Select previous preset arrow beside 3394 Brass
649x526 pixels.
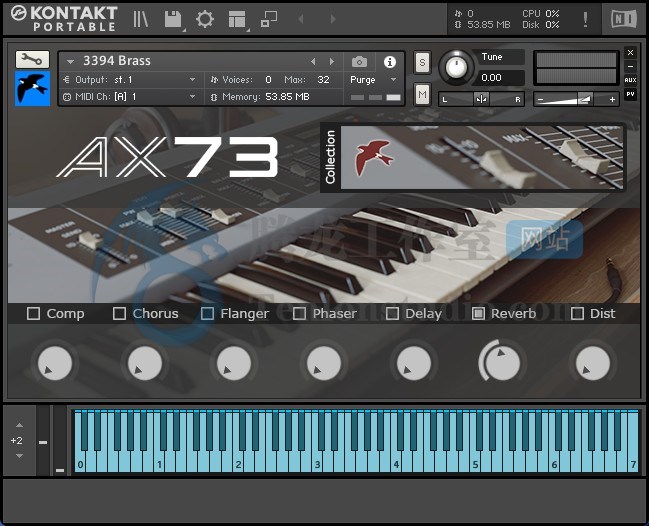pyautogui.click(x=313, y=62)
